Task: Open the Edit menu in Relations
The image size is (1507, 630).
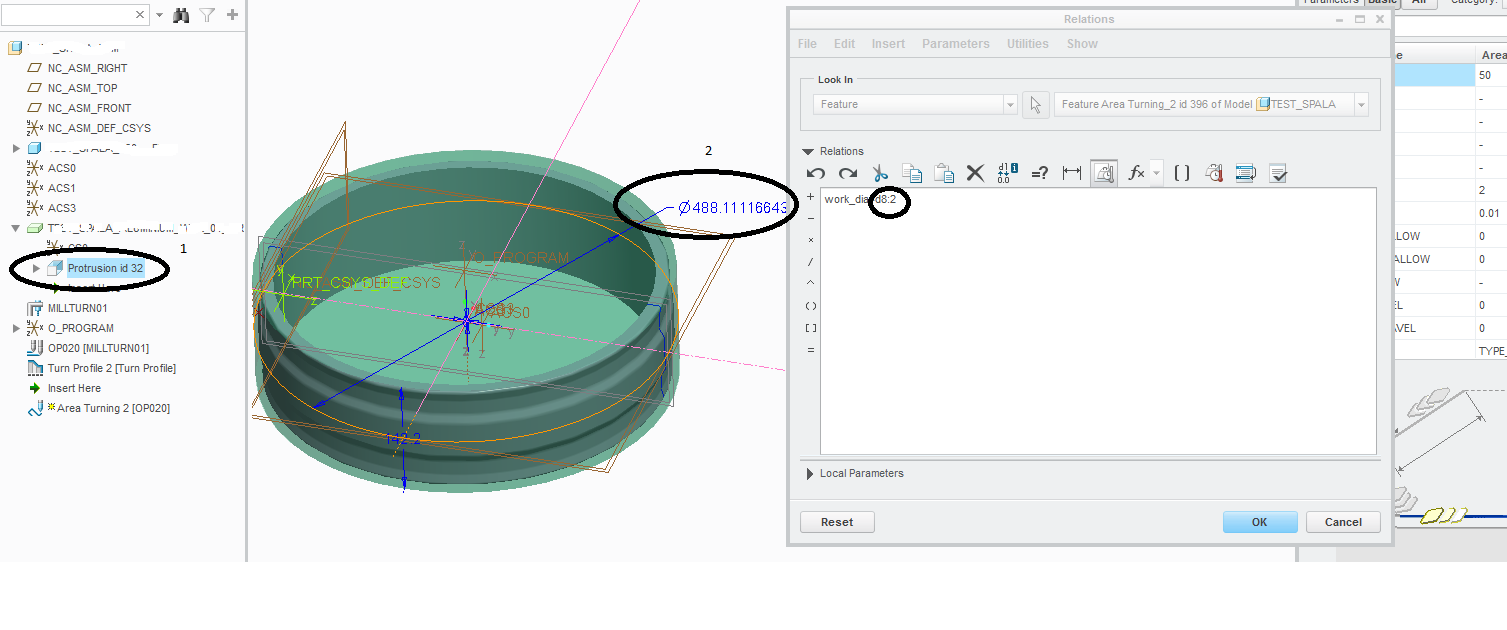Action: coord(844,44)
